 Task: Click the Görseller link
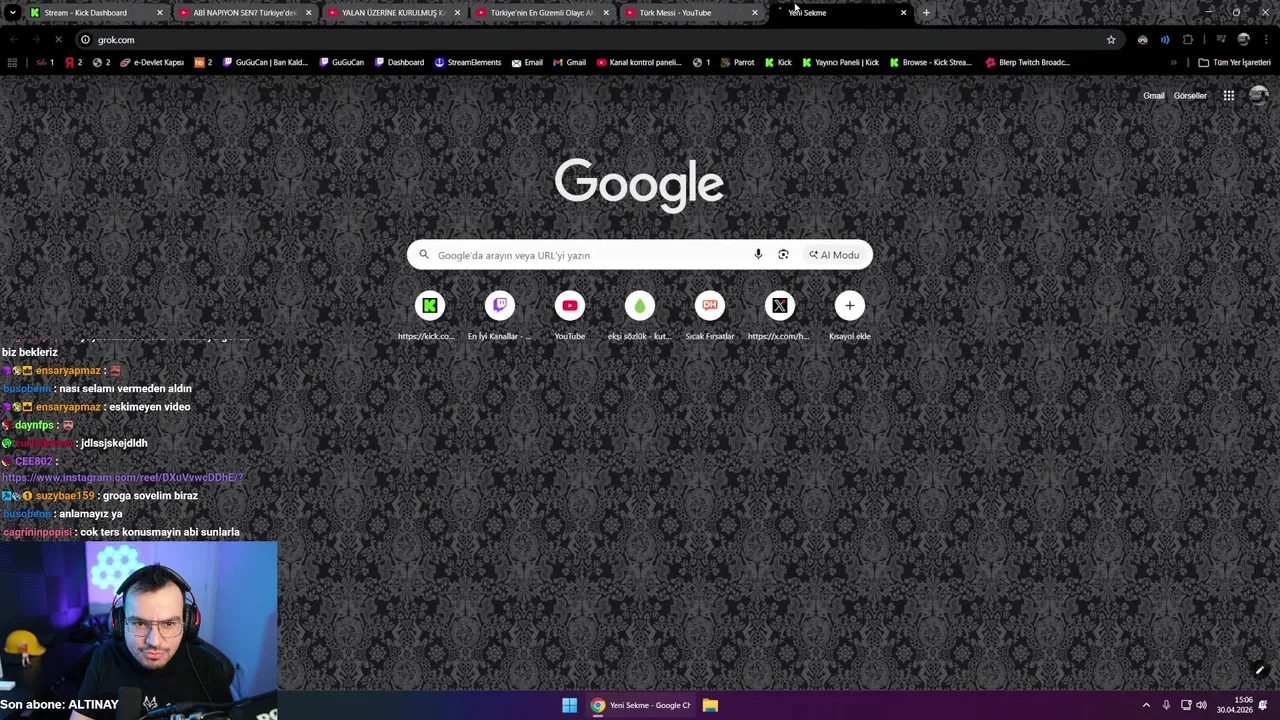click(x=1190, y=96)
